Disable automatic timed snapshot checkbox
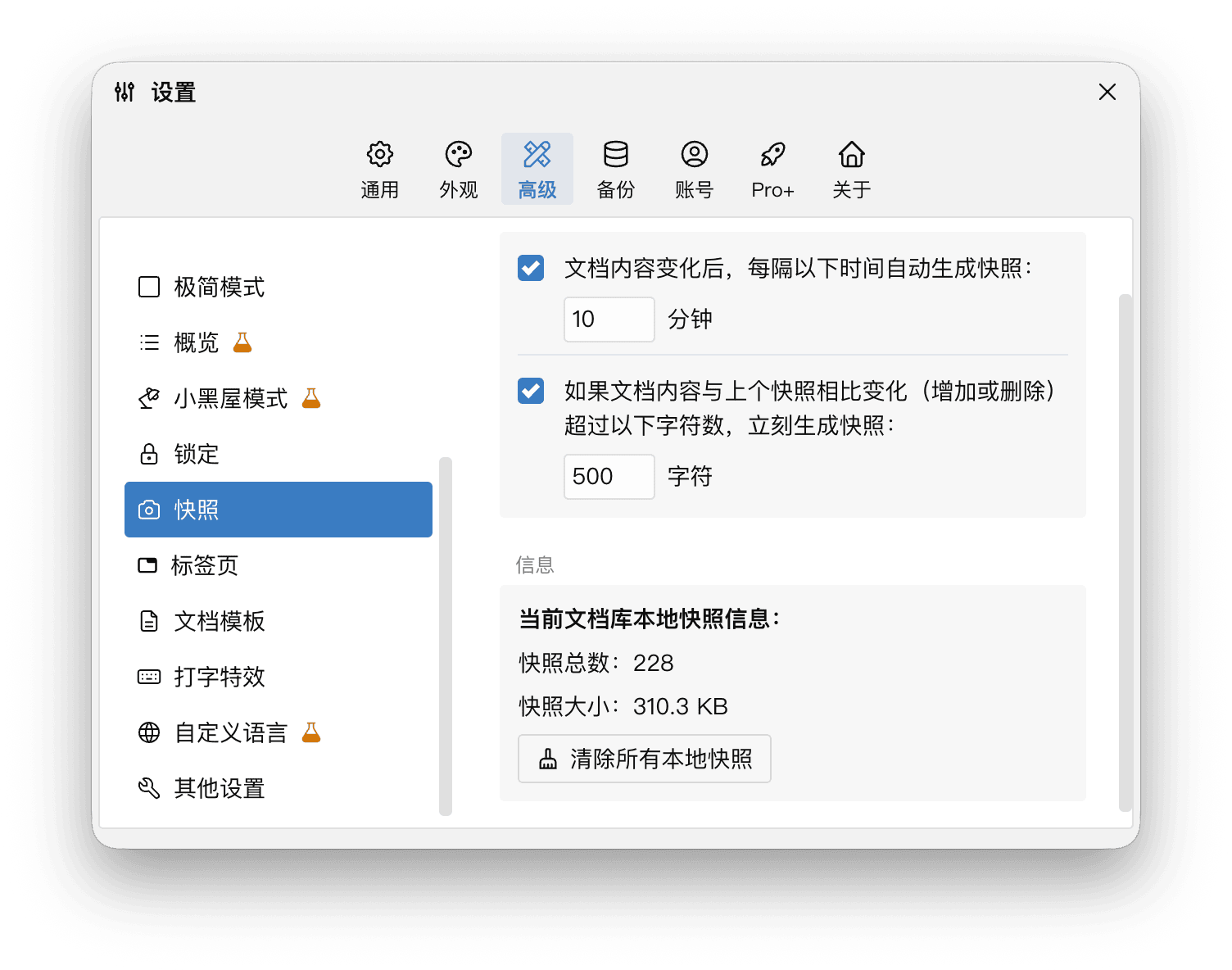 tap(531, 268)
